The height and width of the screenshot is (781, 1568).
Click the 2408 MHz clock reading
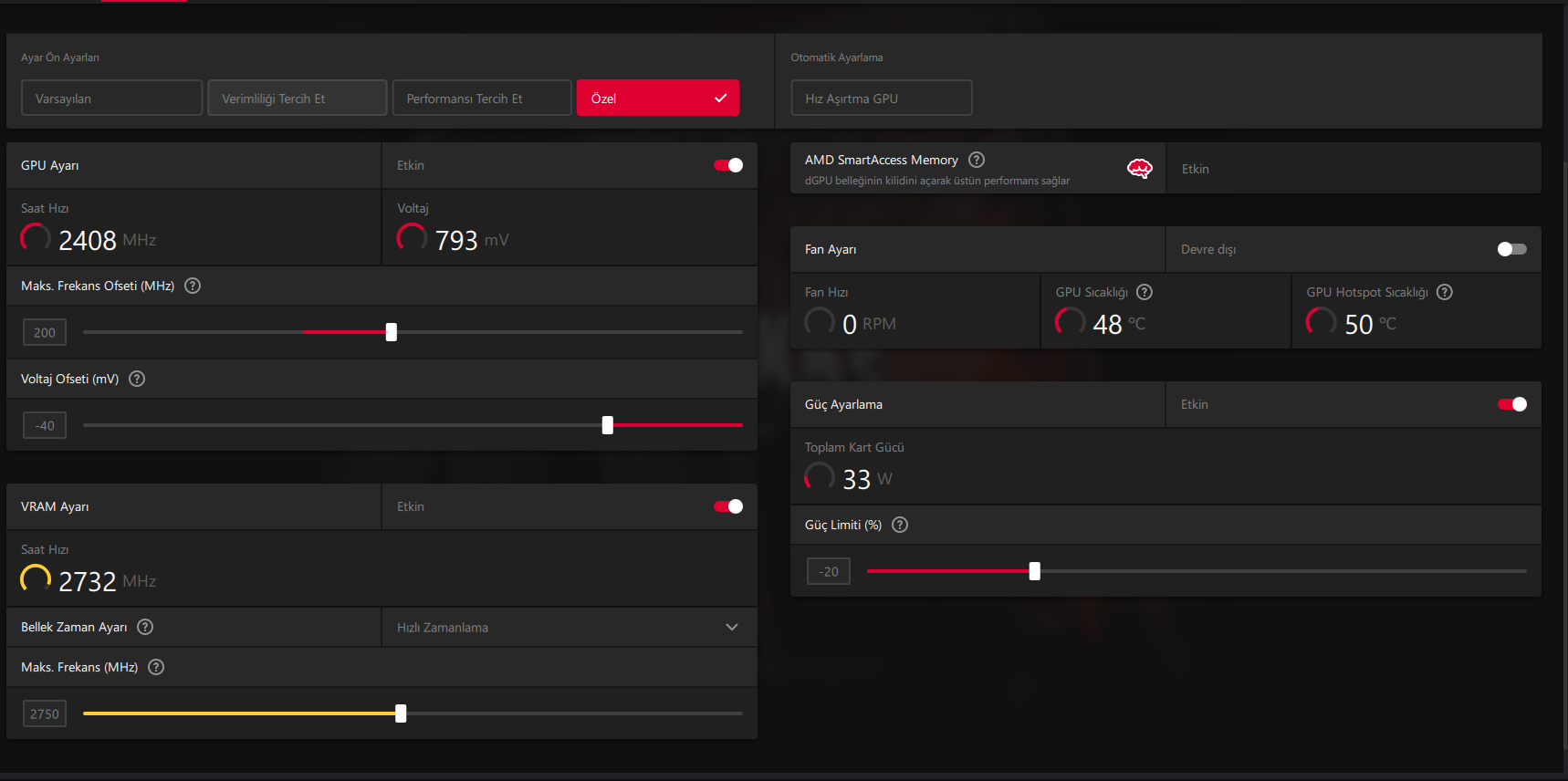(88, 240)
